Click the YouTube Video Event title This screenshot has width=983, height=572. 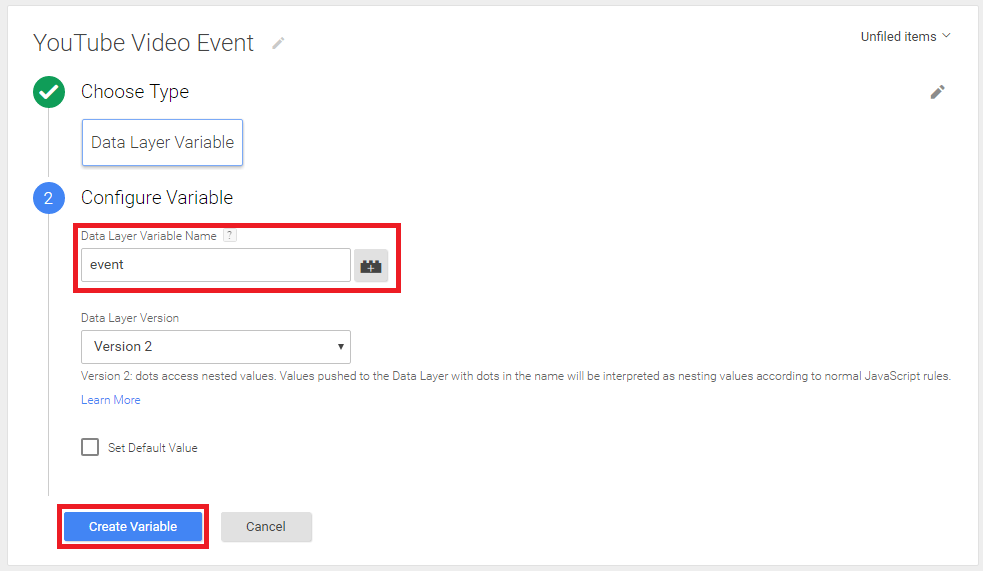pos(143,43)
